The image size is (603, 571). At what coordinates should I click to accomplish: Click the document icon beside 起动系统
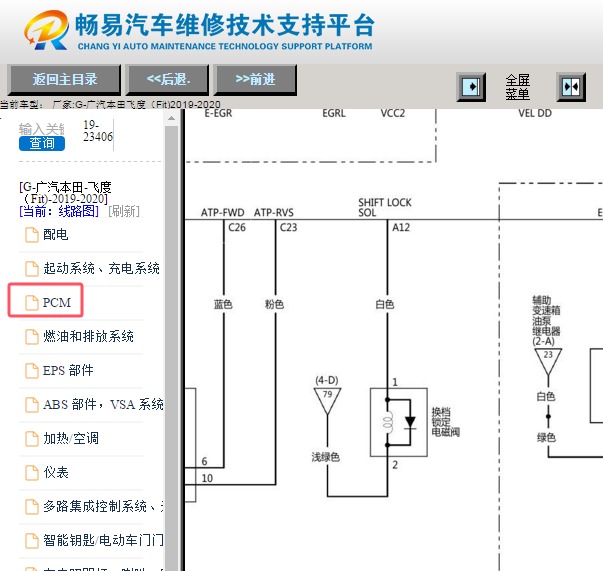coord(32,269)
